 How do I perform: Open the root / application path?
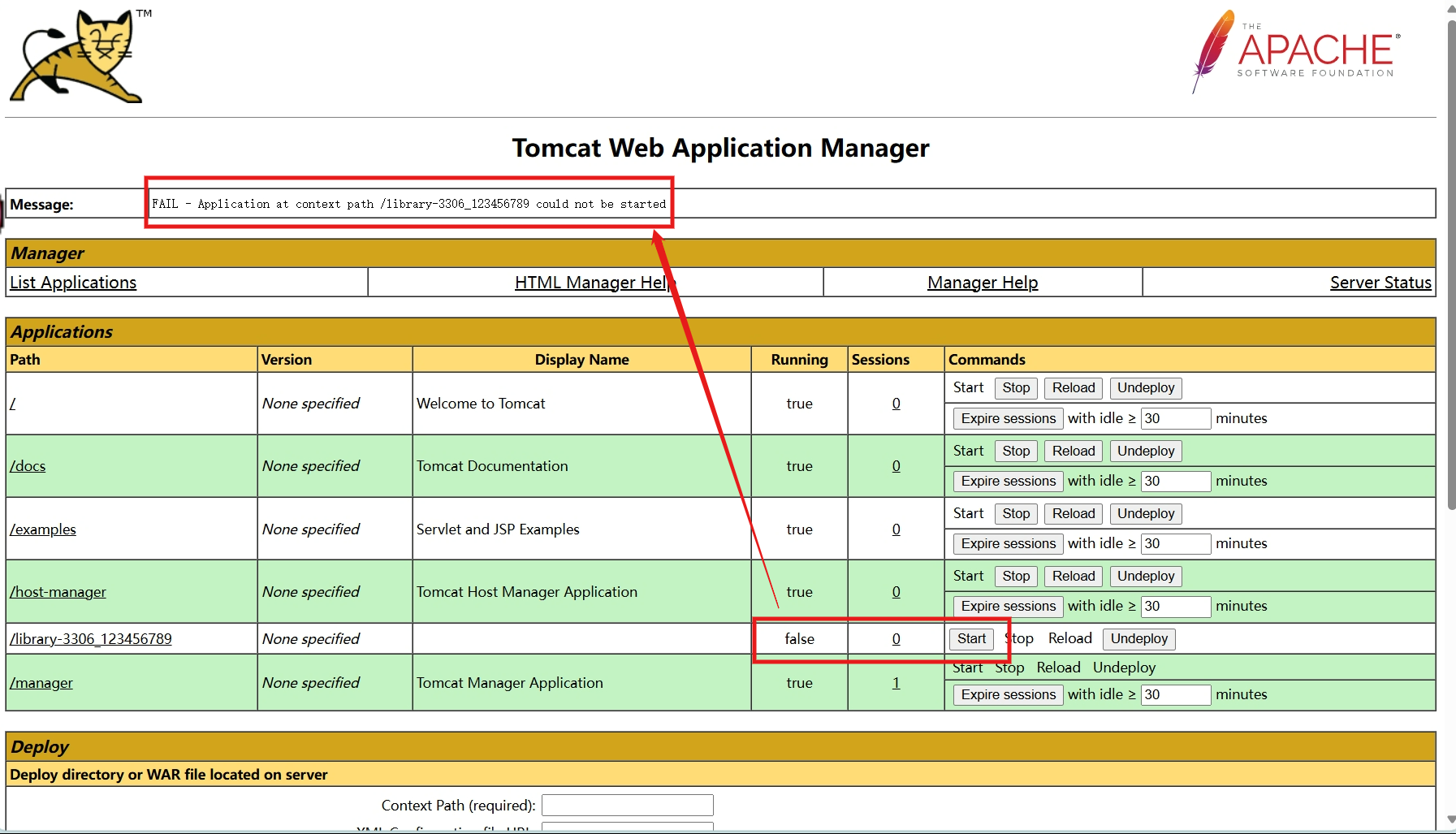12,404
